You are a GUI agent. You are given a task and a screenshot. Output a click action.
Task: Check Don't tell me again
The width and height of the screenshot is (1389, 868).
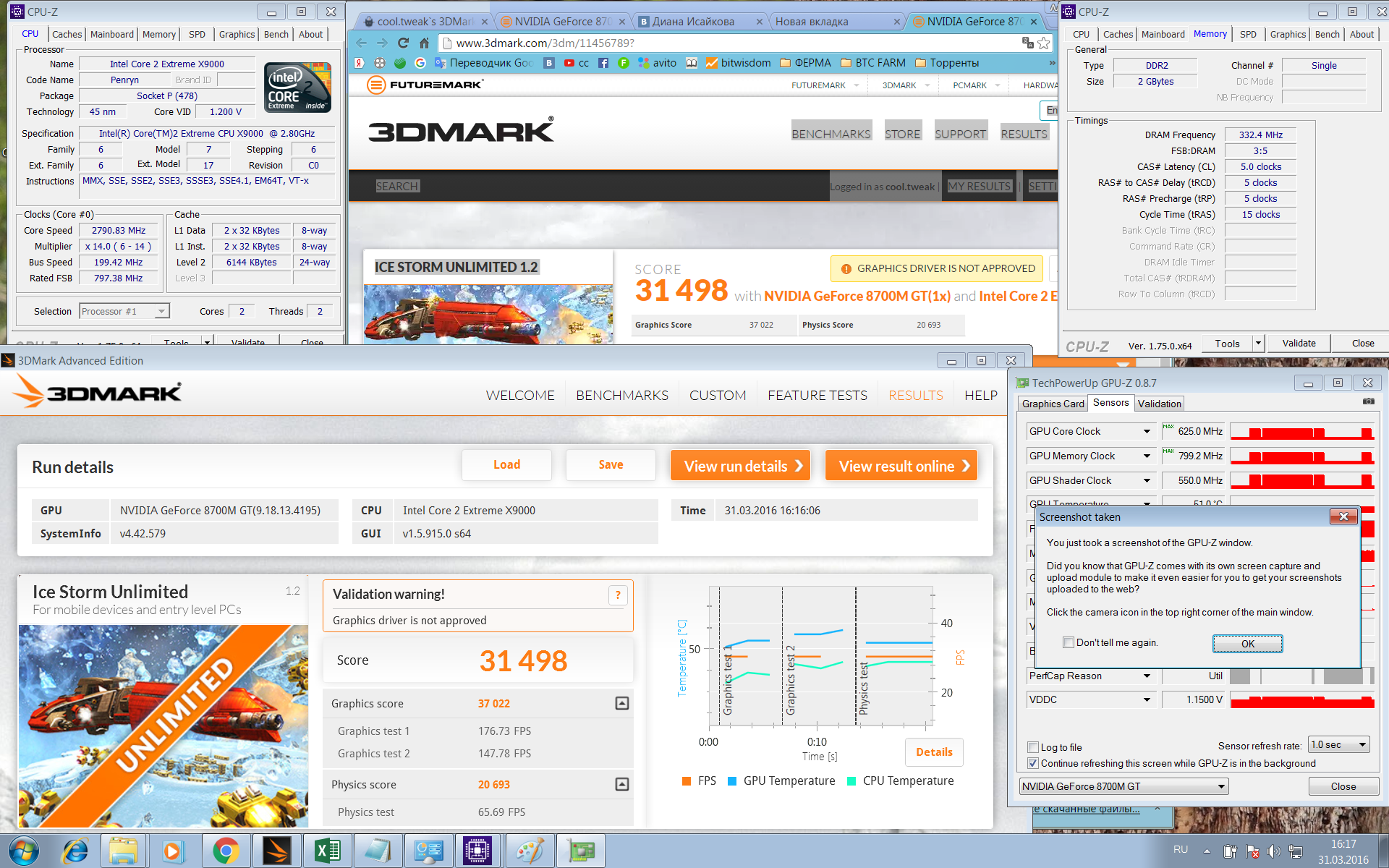tap(1069, 642)
